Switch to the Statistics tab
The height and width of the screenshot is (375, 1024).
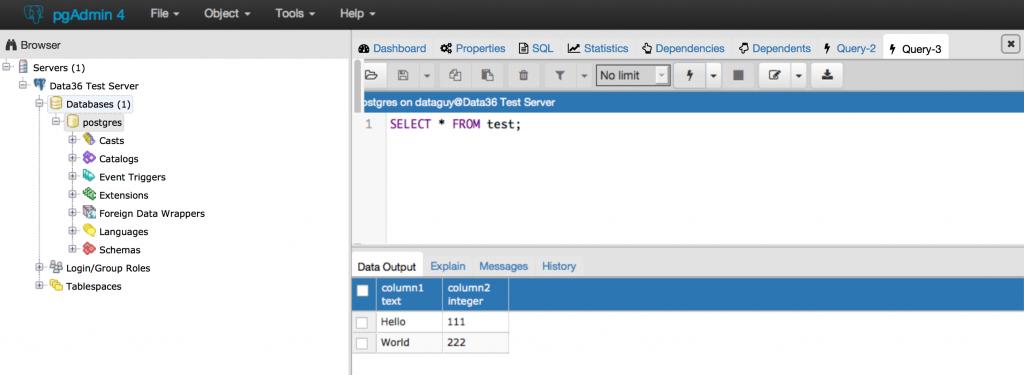[x=598, y=48]
